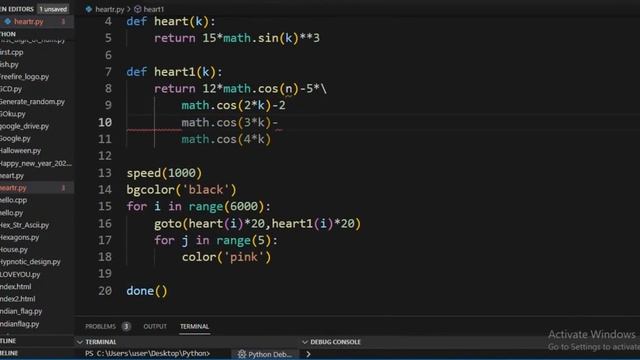
Task: Click 'heart1' in the line 7 definition
Action: [175, 72]
